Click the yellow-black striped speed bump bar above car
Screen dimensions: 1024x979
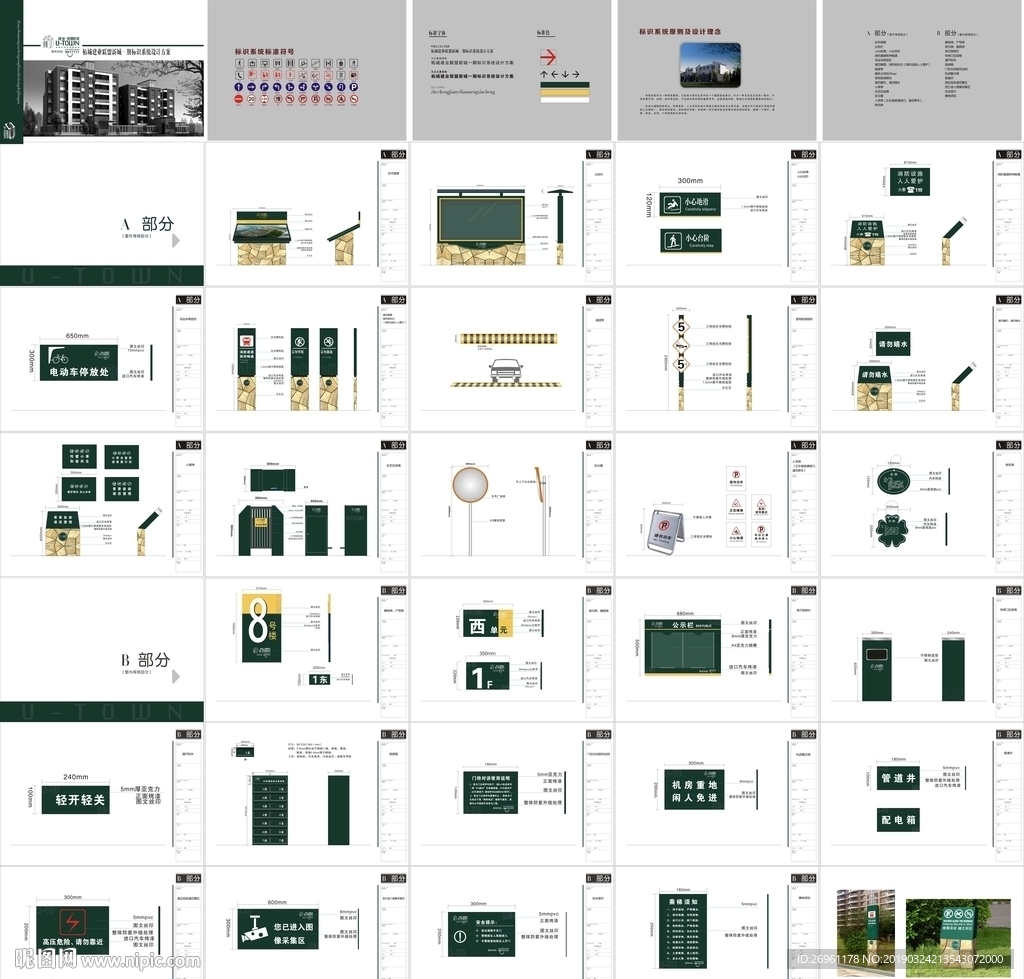pos(508,338)
